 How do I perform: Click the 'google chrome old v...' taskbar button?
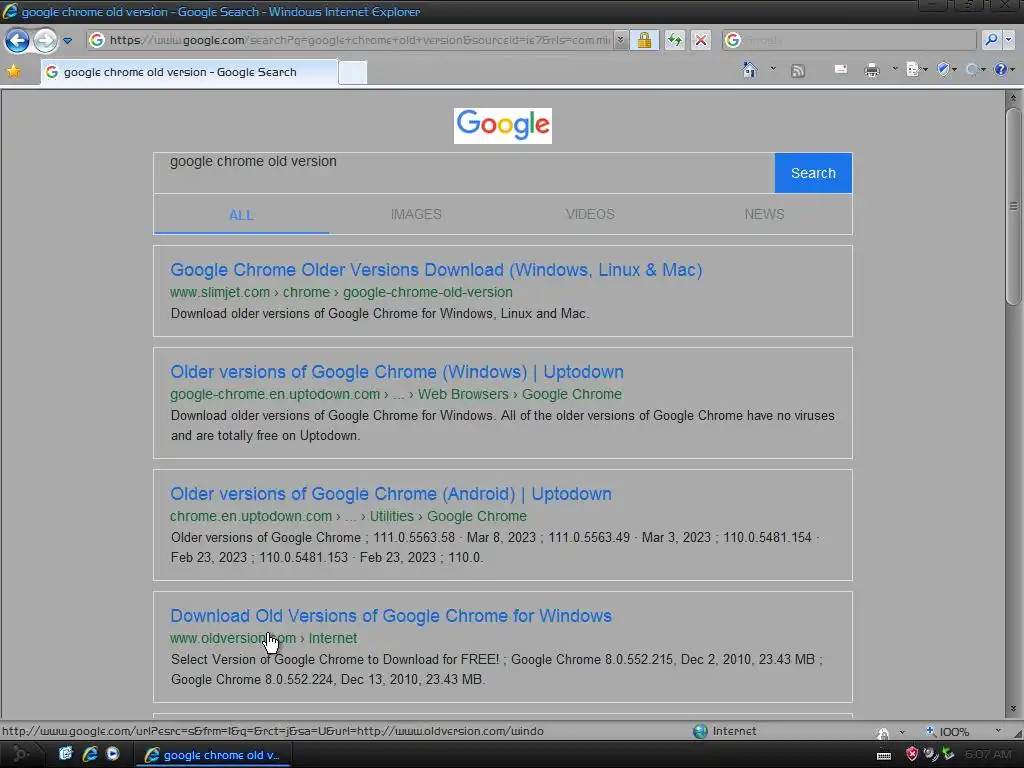pyautogui.click(x=214, y=755)
